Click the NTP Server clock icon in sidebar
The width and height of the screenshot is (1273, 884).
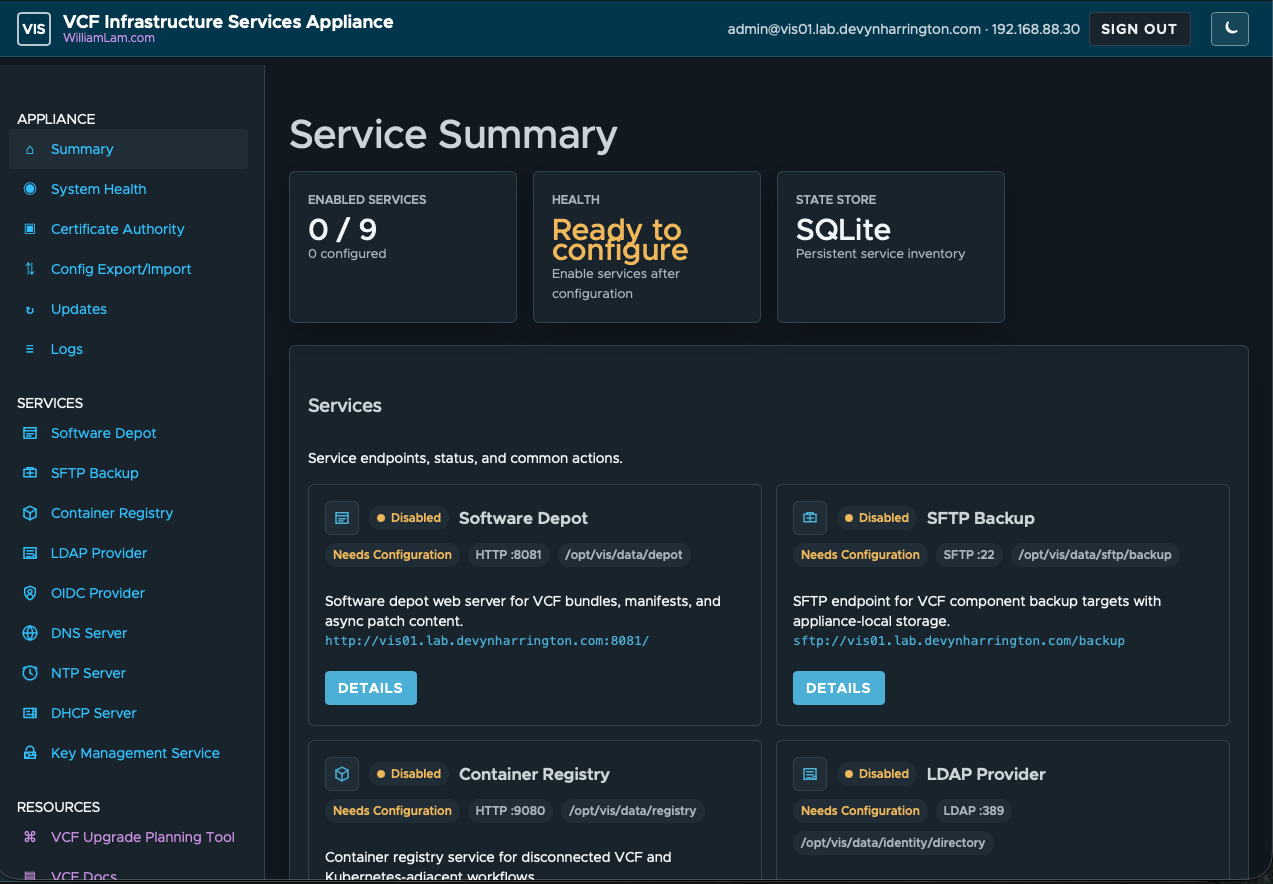[30, 673]
